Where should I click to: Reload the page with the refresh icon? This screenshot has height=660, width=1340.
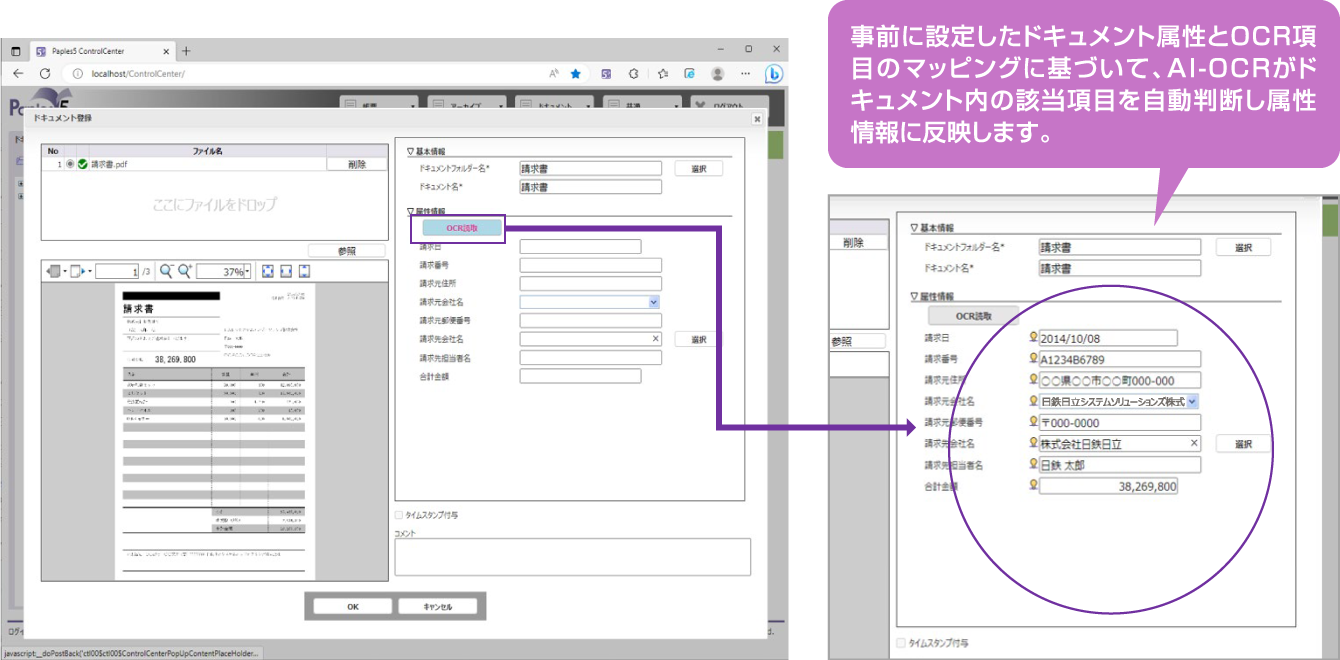(x=45, y=74)
